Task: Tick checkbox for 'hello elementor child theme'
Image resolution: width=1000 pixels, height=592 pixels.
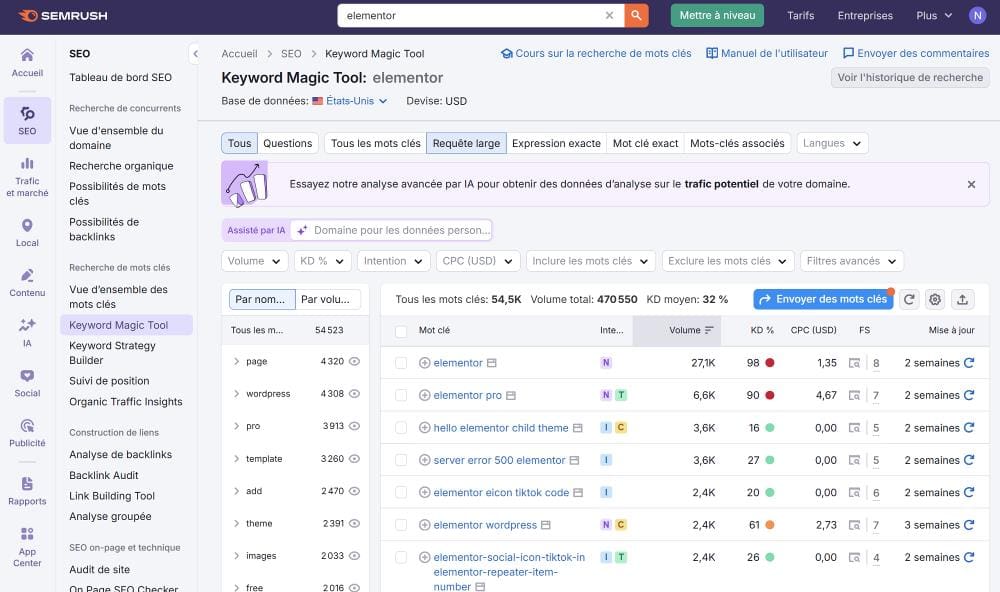Action: click(x=401, y=427)
